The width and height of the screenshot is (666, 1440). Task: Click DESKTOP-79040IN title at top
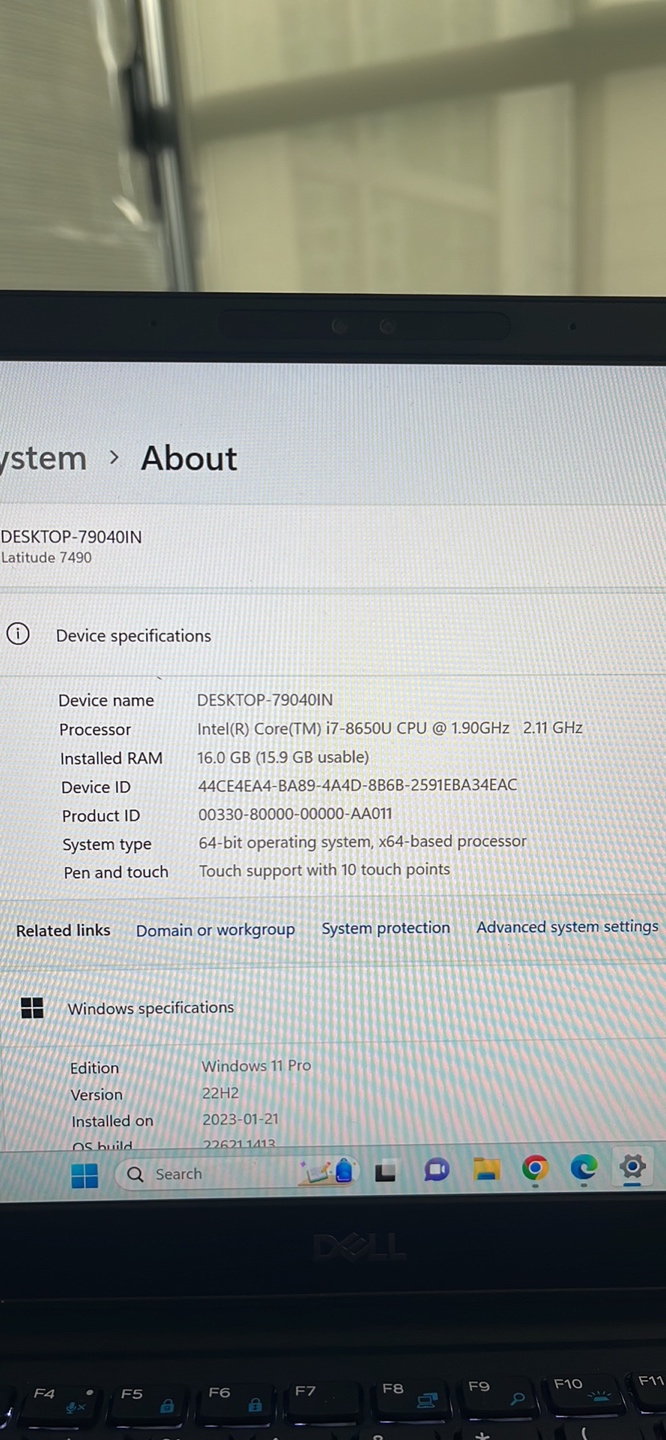click(71, 537)
